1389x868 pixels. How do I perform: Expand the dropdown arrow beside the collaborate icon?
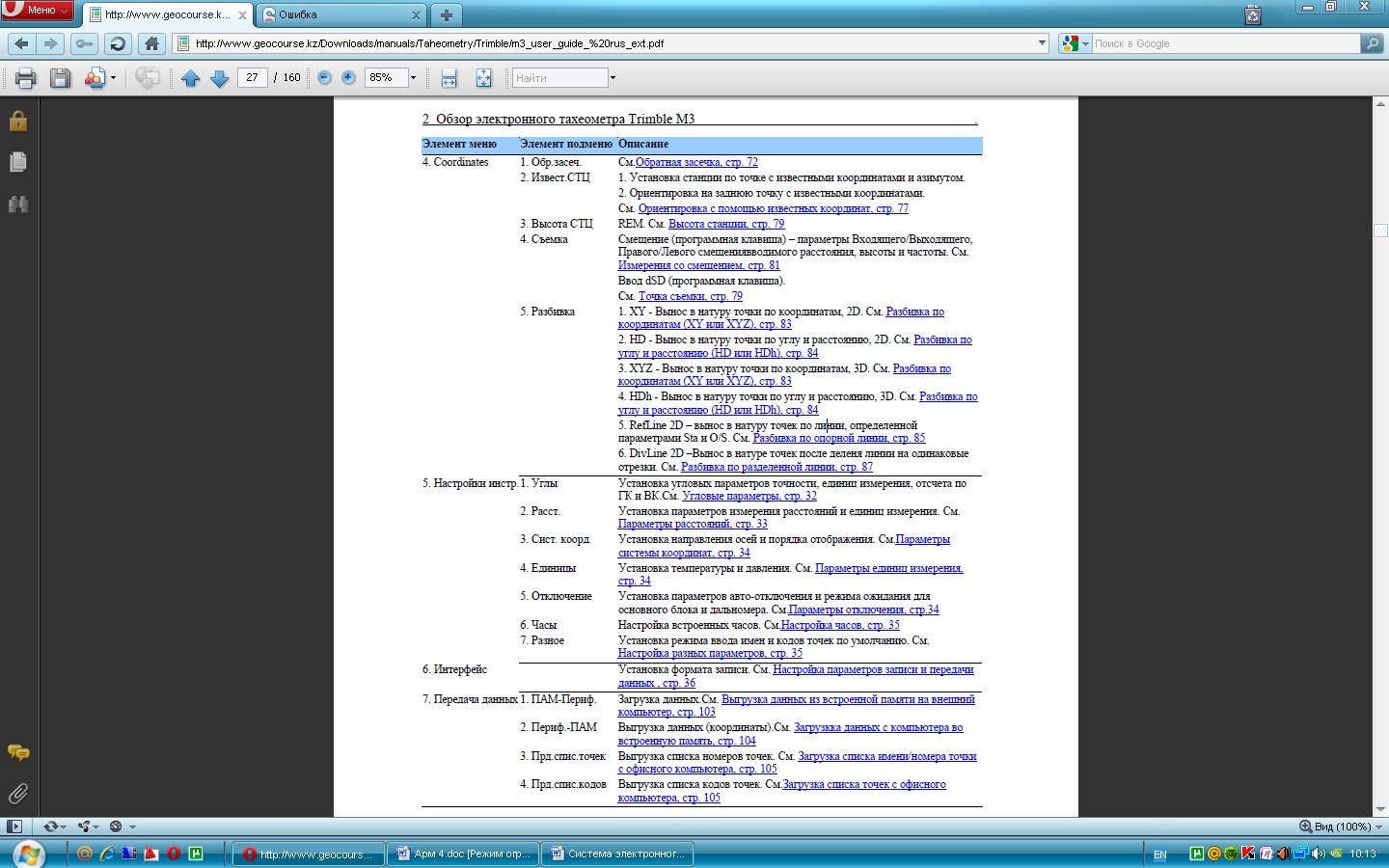point(114,78)
